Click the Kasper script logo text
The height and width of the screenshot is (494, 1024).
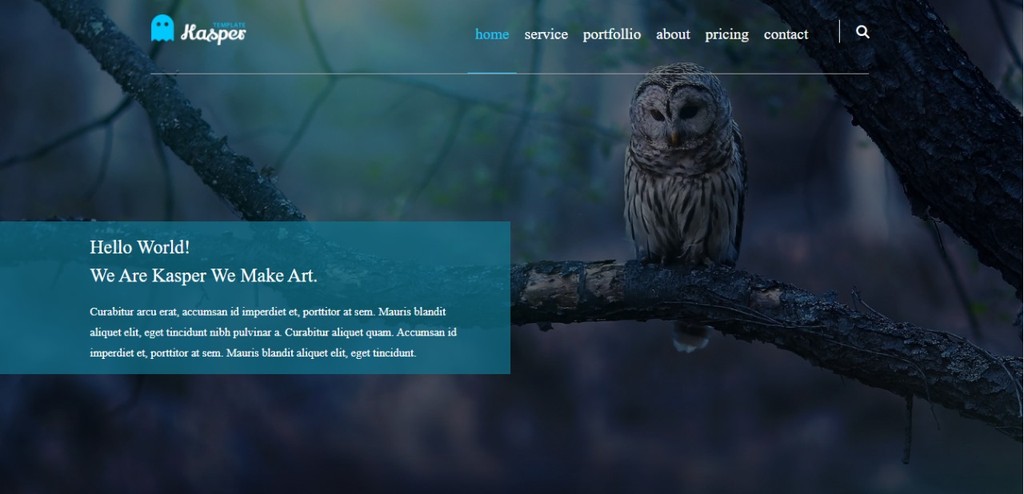pyautogui.click(x=213, y=34)
